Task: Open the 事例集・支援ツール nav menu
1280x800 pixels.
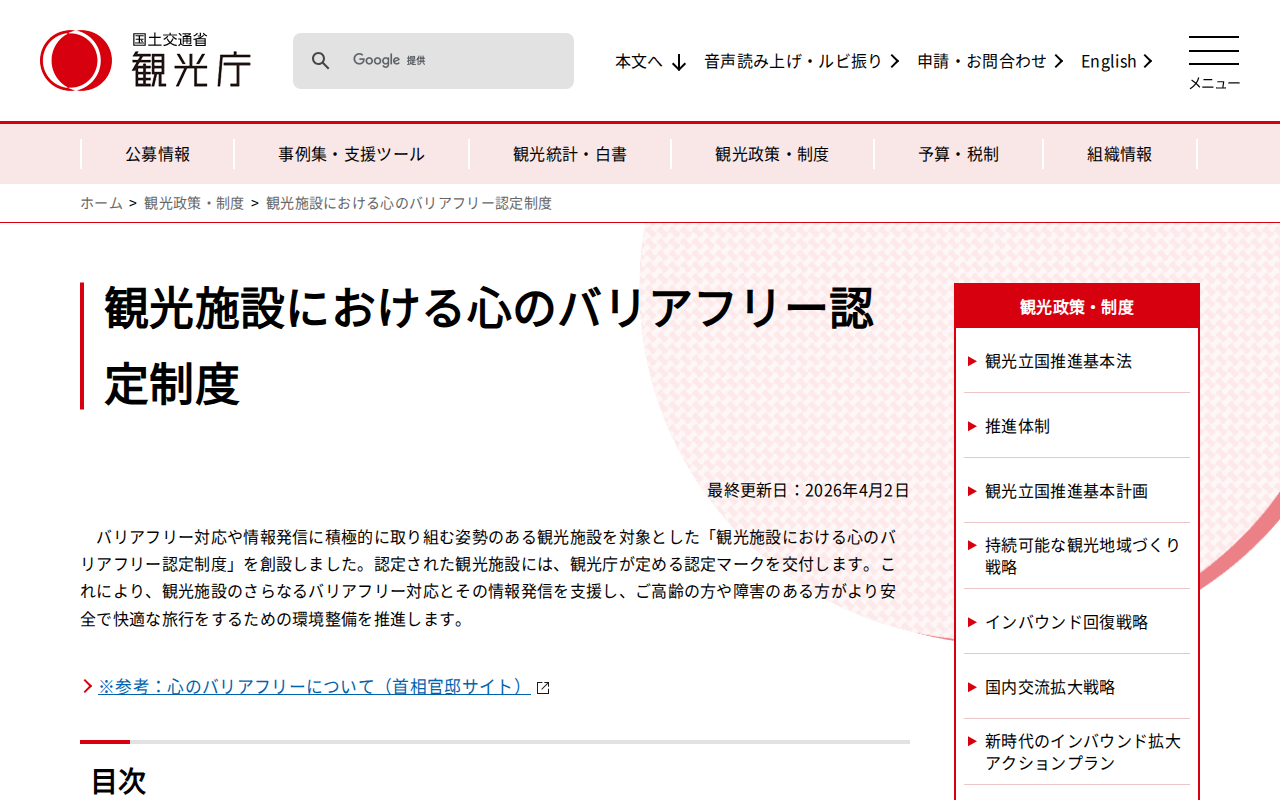Action: [x=351, y=154]
